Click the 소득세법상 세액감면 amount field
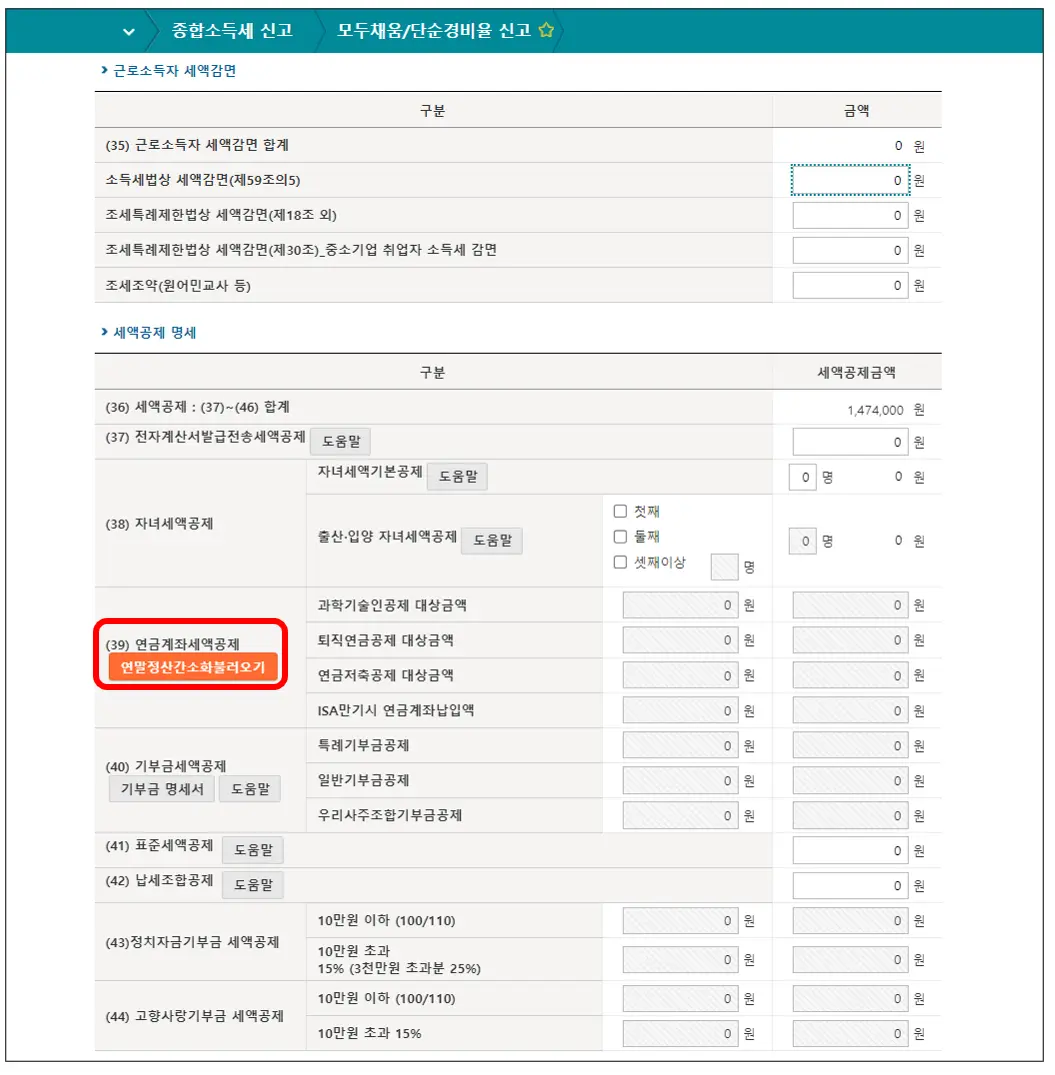The width and height of the screenshot is (1055, 1075). [x=851, y=180]
